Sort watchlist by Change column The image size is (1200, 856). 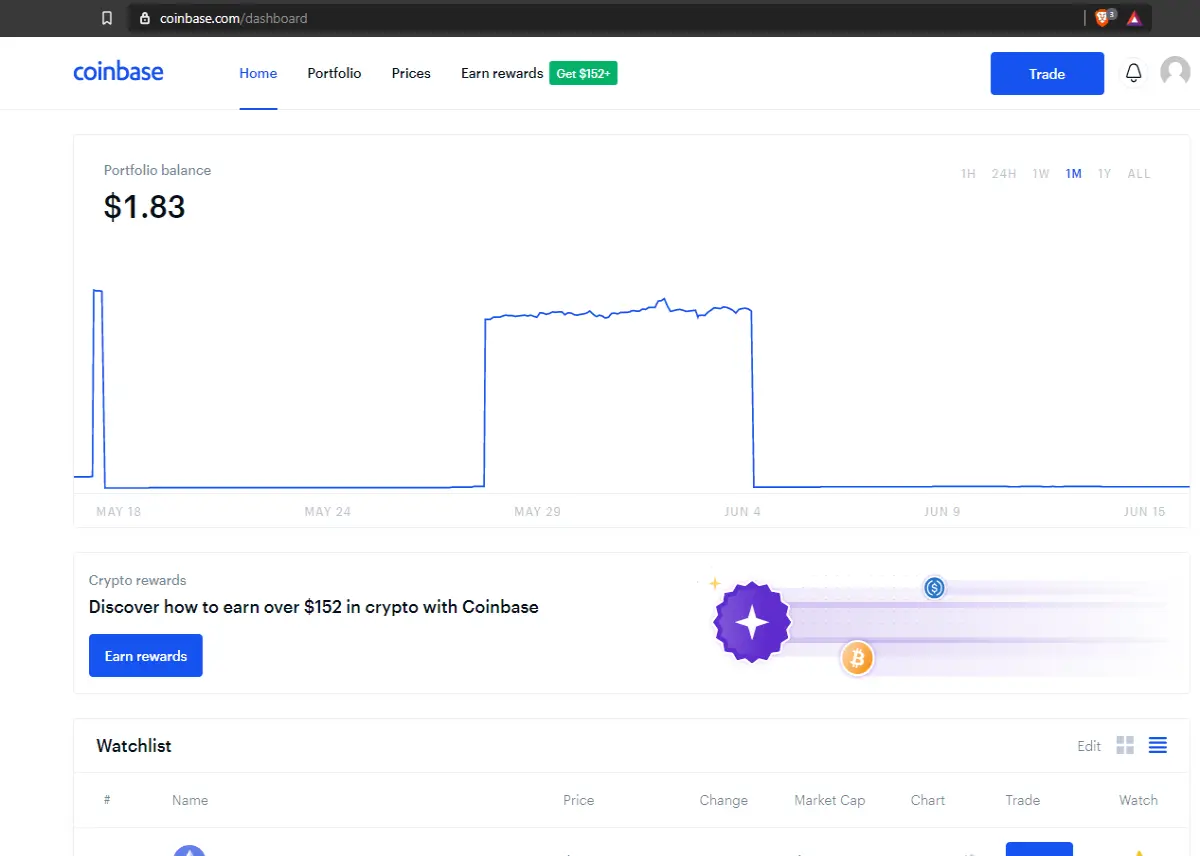(724, 800)
